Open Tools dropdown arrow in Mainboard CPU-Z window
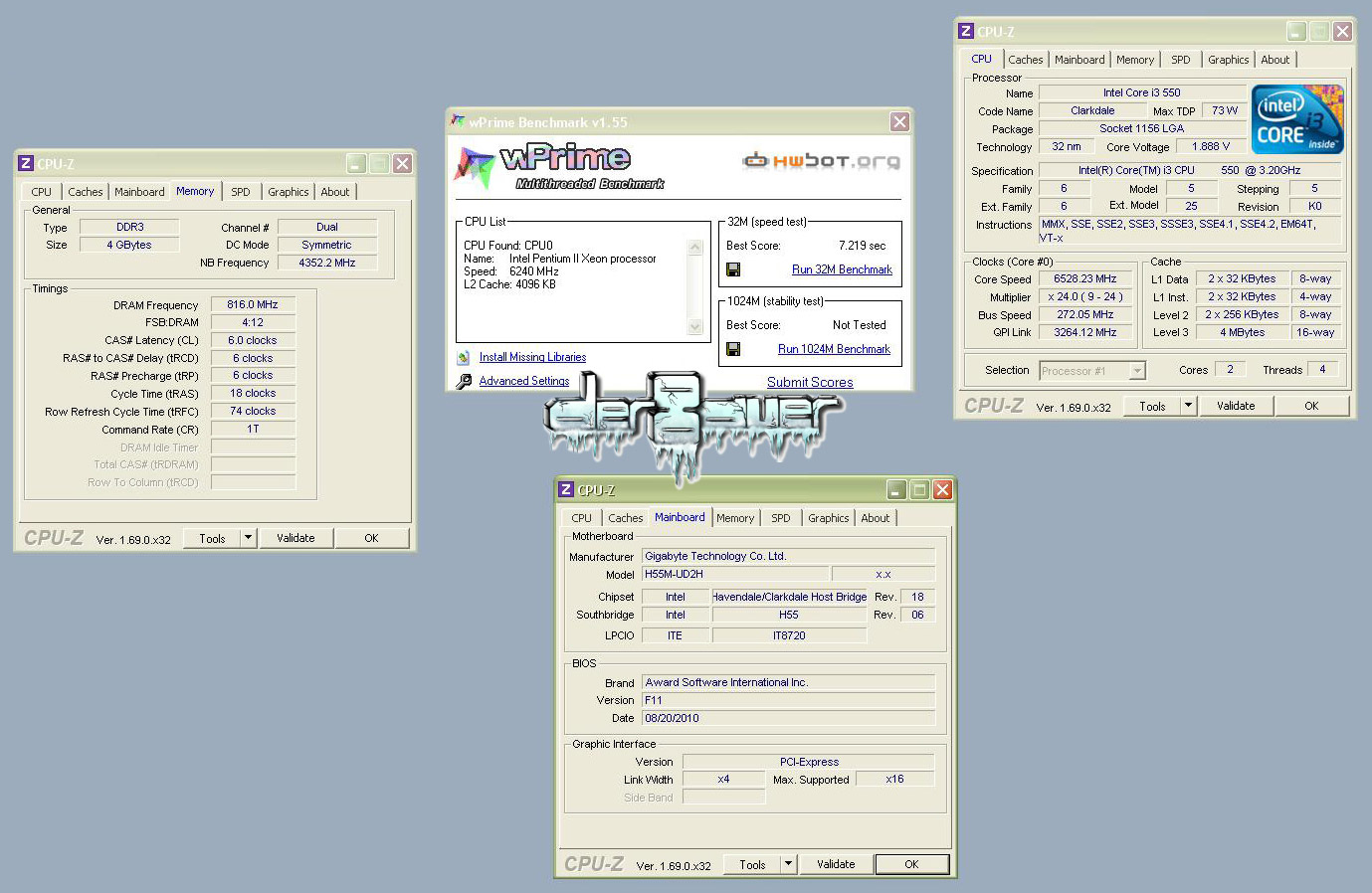The image size is (1372, 893). 788,864
